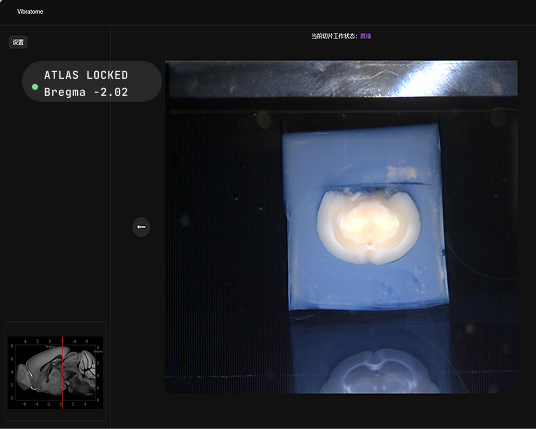The width and height of the screenshot is (536, 429).
Task: Click the Vibratome title text
Action: [x=30, y=12]
